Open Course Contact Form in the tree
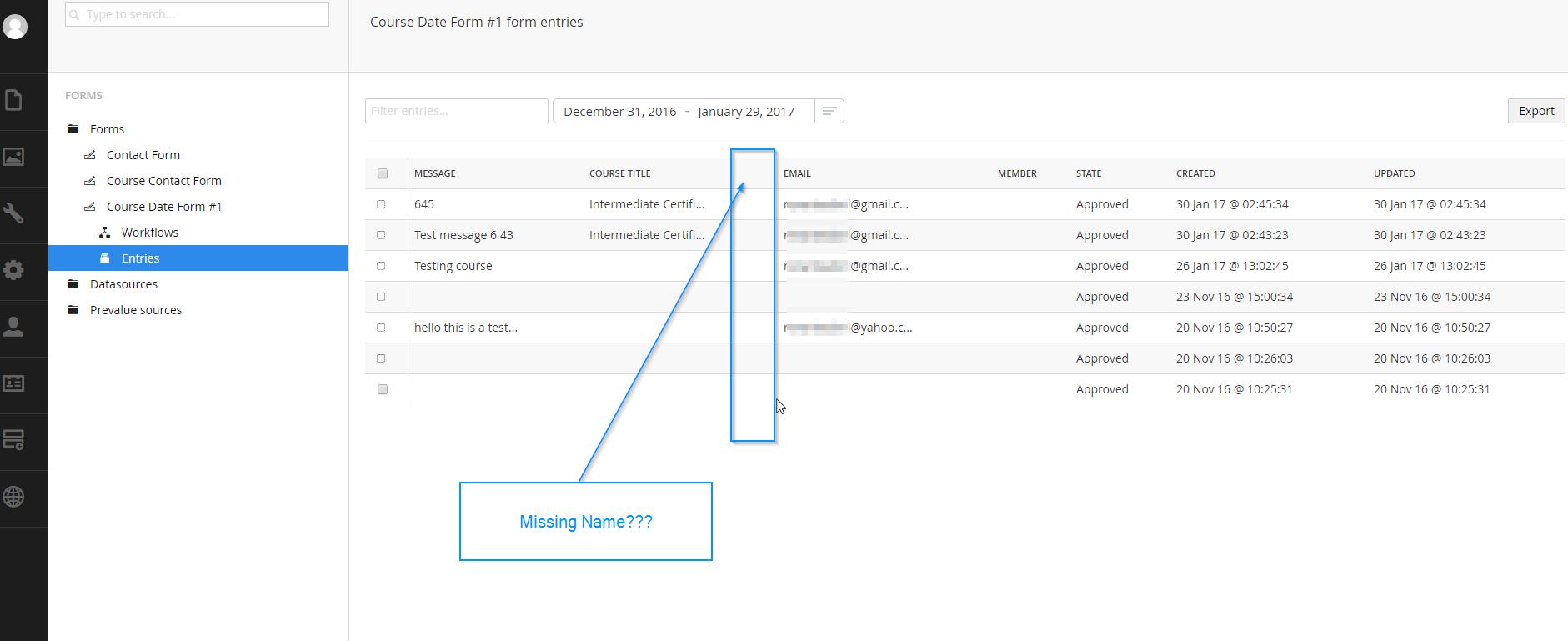Viewport: 1568px width, 641px height. point(164,181)
